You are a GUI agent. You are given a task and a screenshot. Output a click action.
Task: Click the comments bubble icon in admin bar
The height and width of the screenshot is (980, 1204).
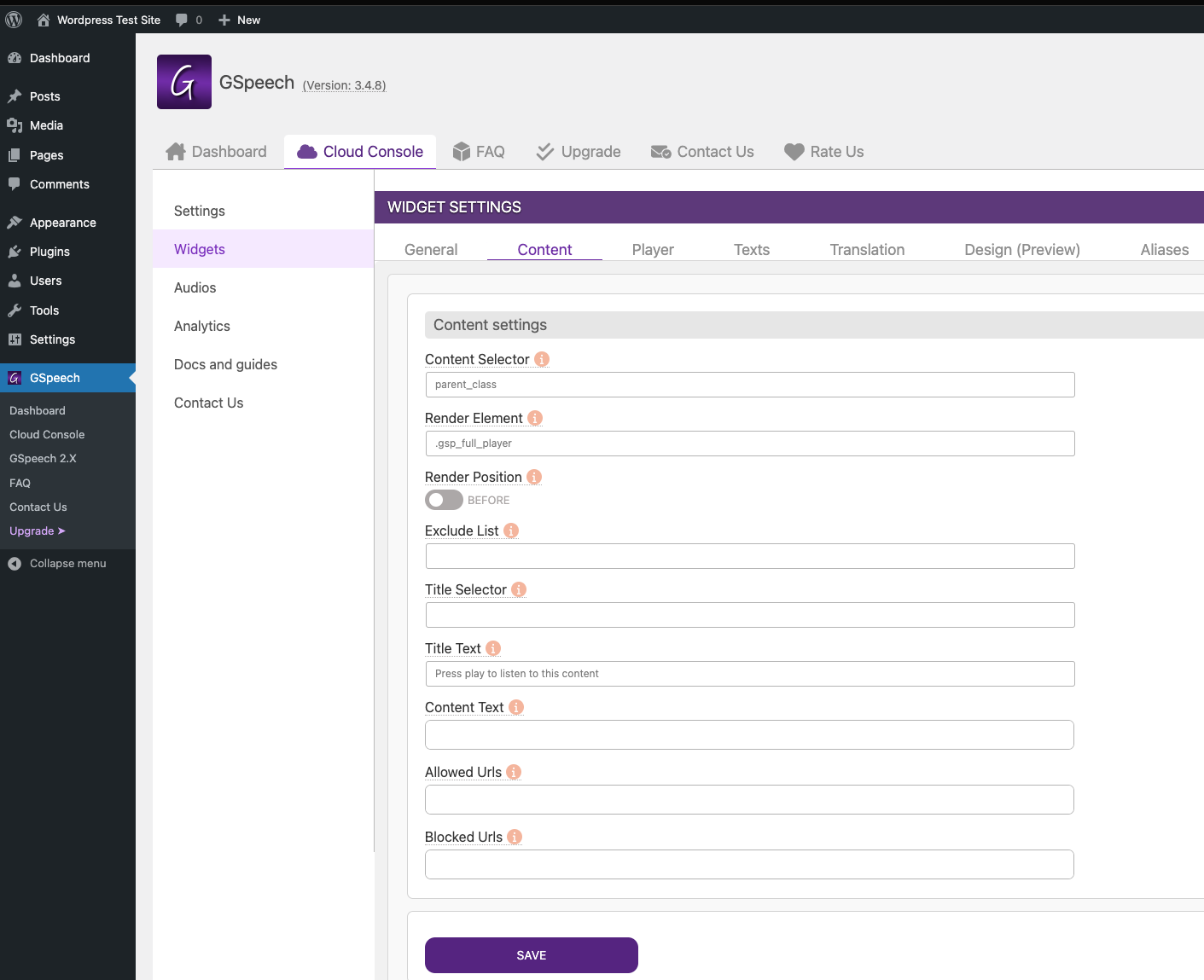point(182,20)
